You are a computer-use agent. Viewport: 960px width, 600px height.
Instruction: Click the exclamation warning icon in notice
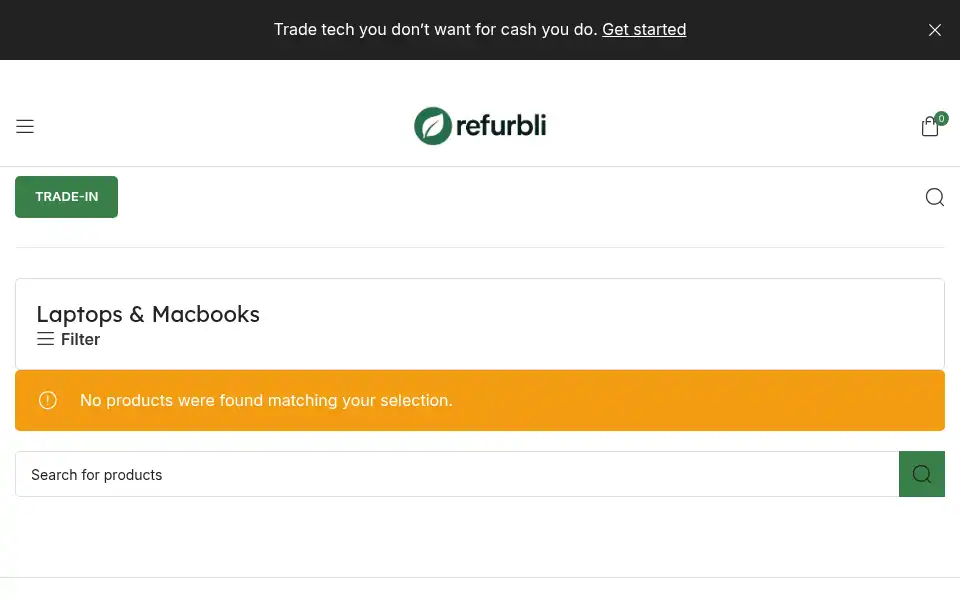pyautogui.click(x=48, y=400)
